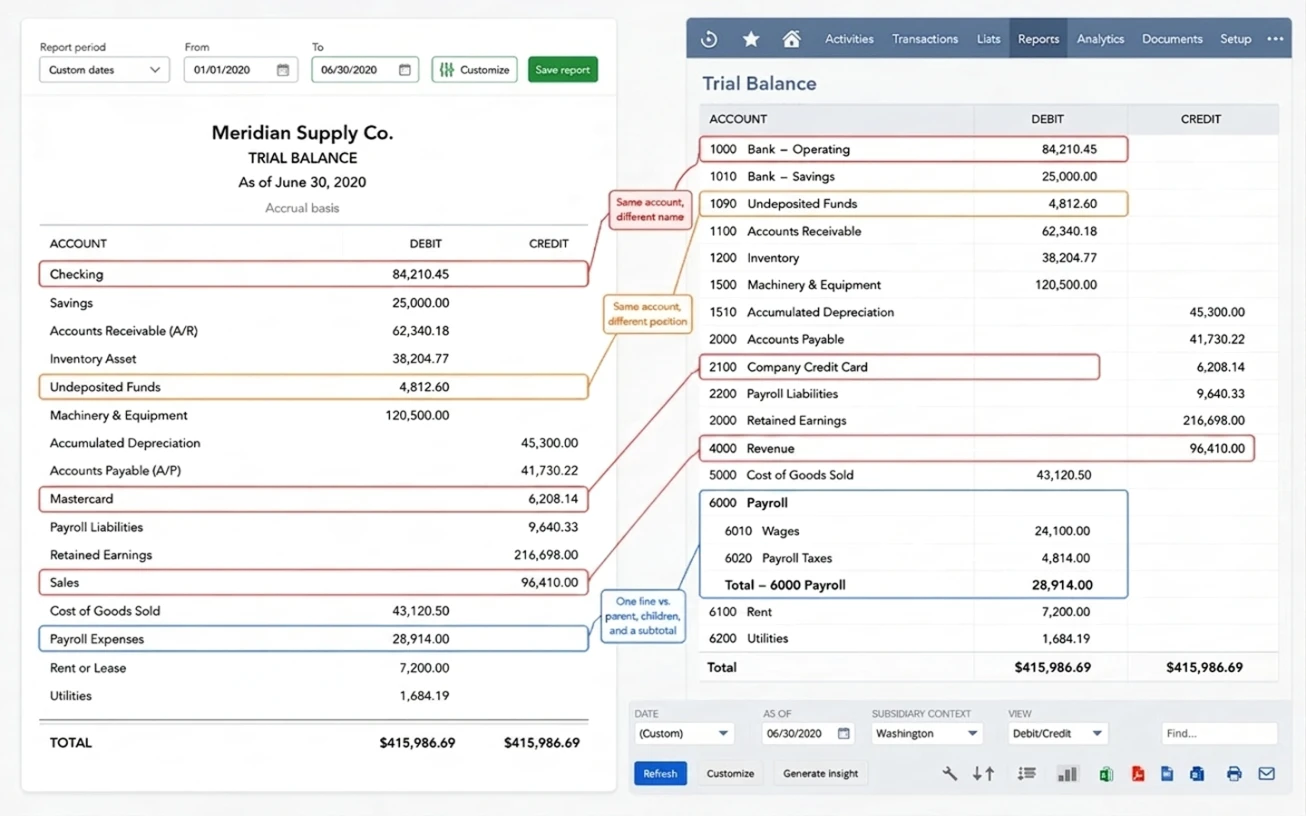1306x816 pixels.
Task: Select the Checking account row
Action: pos(313,274)
